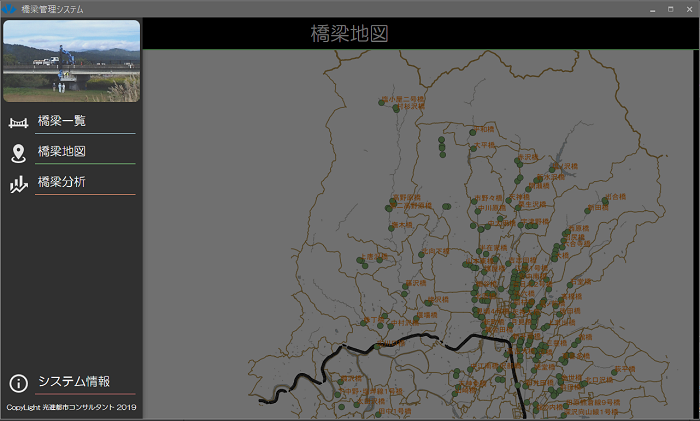The image size is (700, 421).
Task: Show システム情報 from the sidebar
Action: point(74,382)
